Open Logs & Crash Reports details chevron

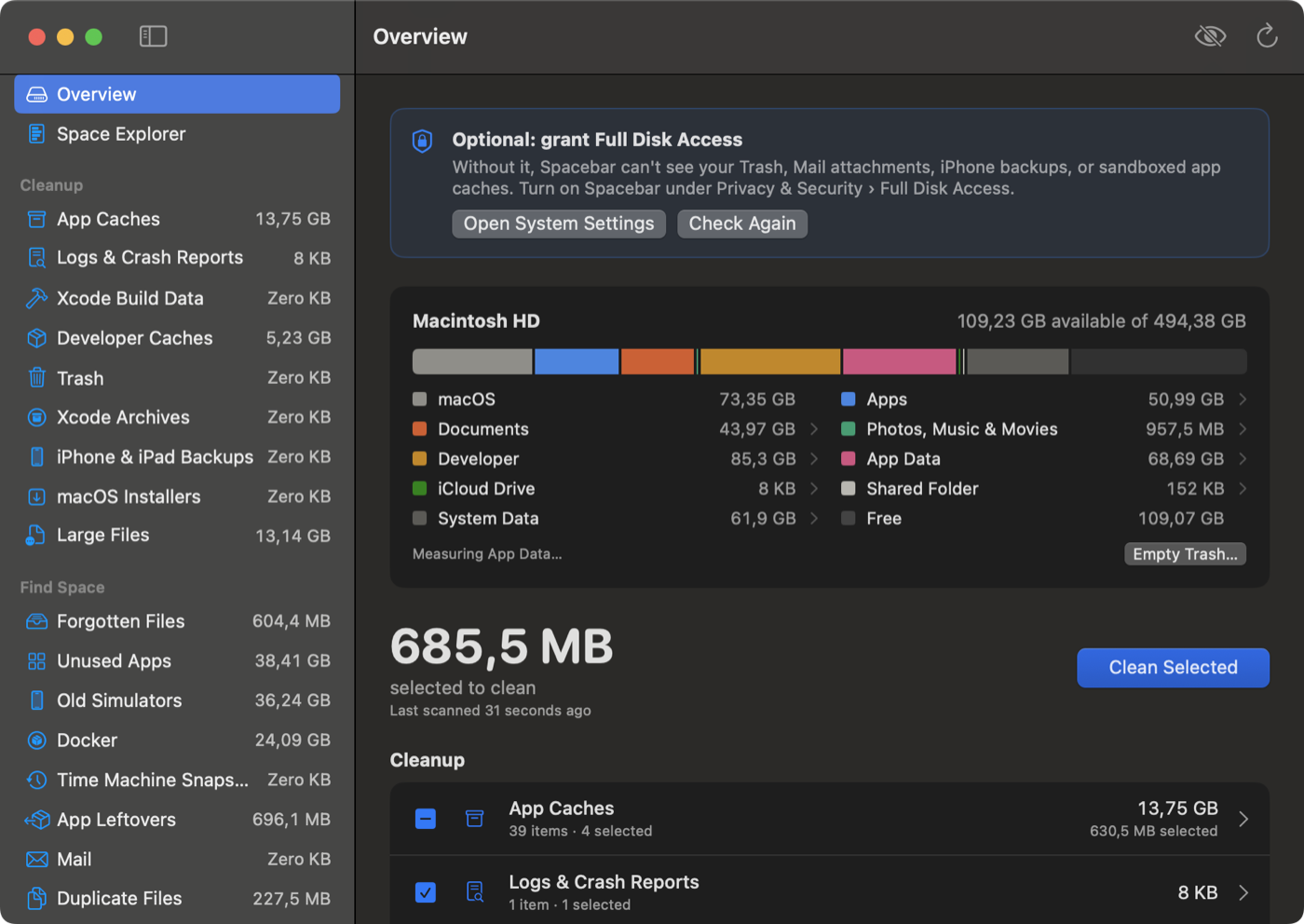point(1243,892)
